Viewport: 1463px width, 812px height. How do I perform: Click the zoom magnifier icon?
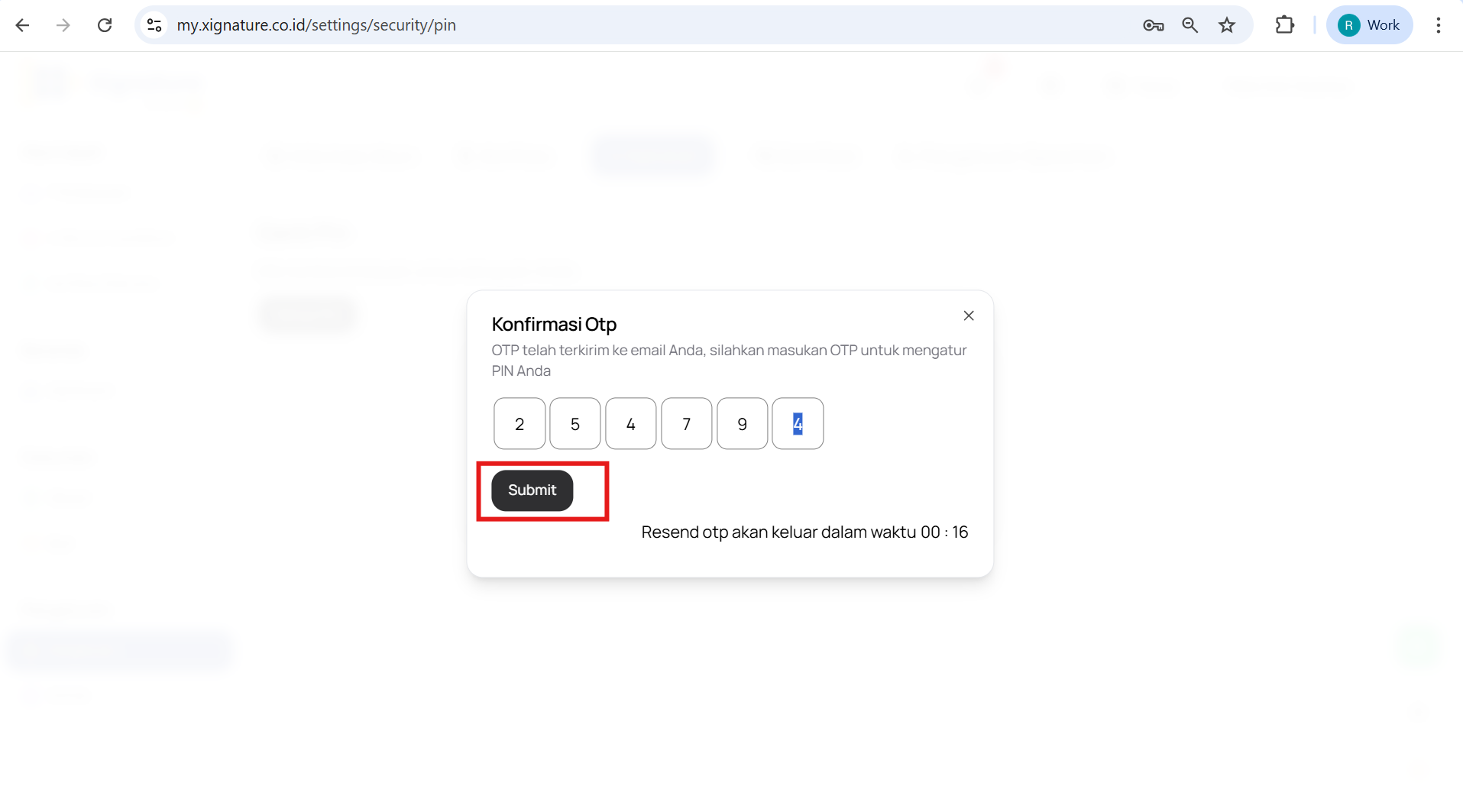coord(1189,25)
